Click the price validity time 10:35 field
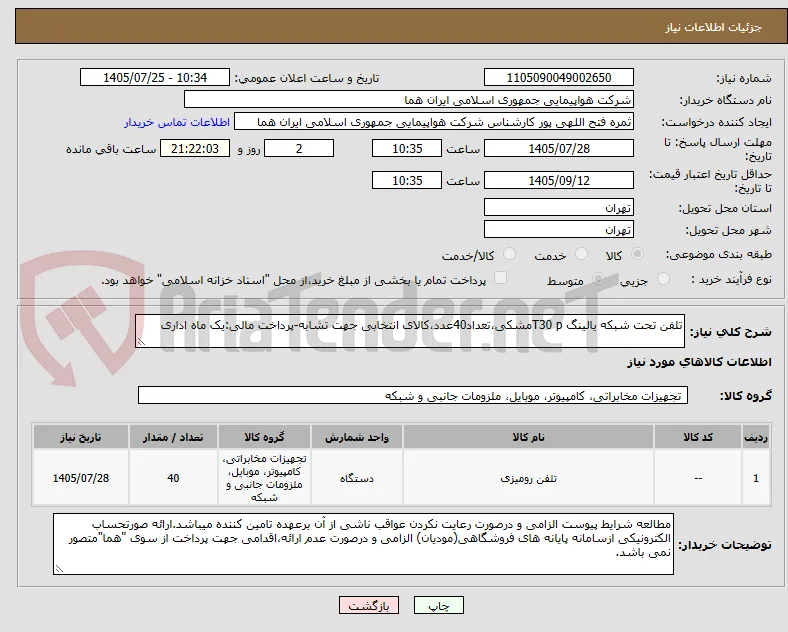 pyautogui.click(x=407, y=180)
